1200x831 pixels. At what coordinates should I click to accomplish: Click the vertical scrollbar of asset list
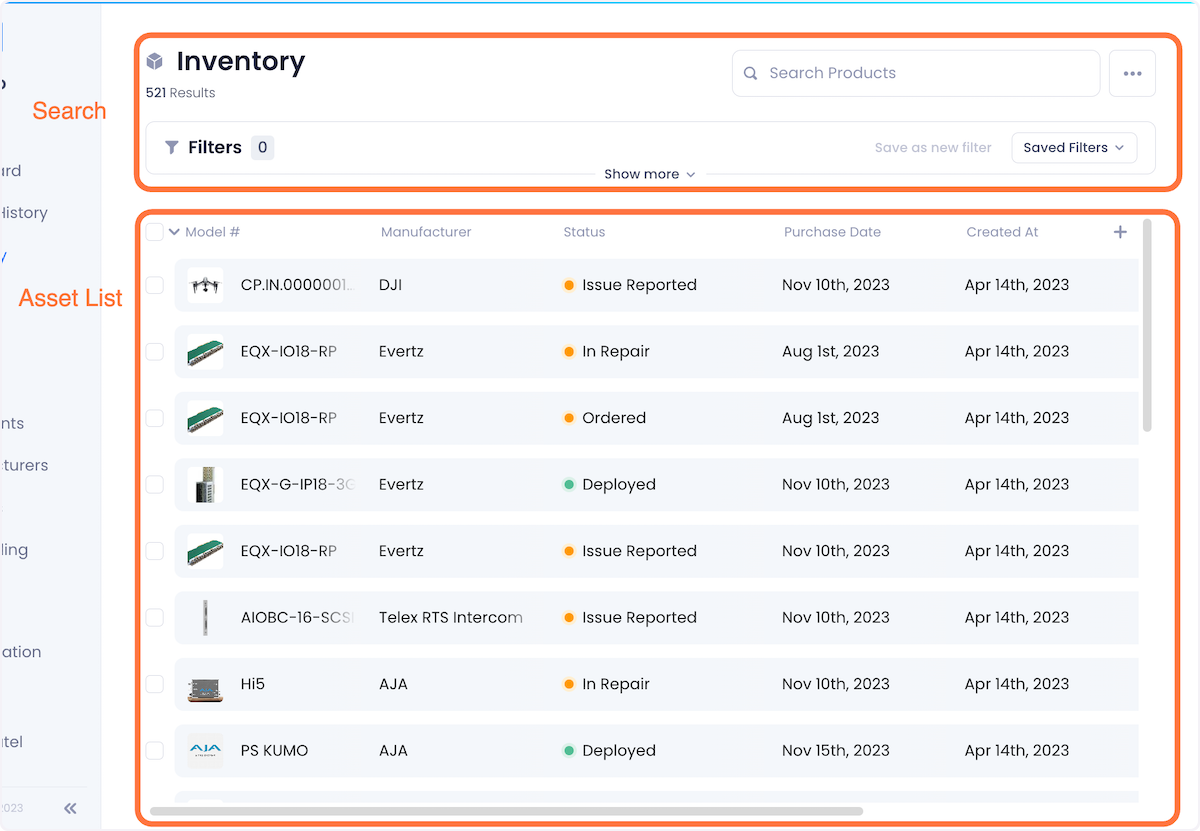coord(1146,325)
